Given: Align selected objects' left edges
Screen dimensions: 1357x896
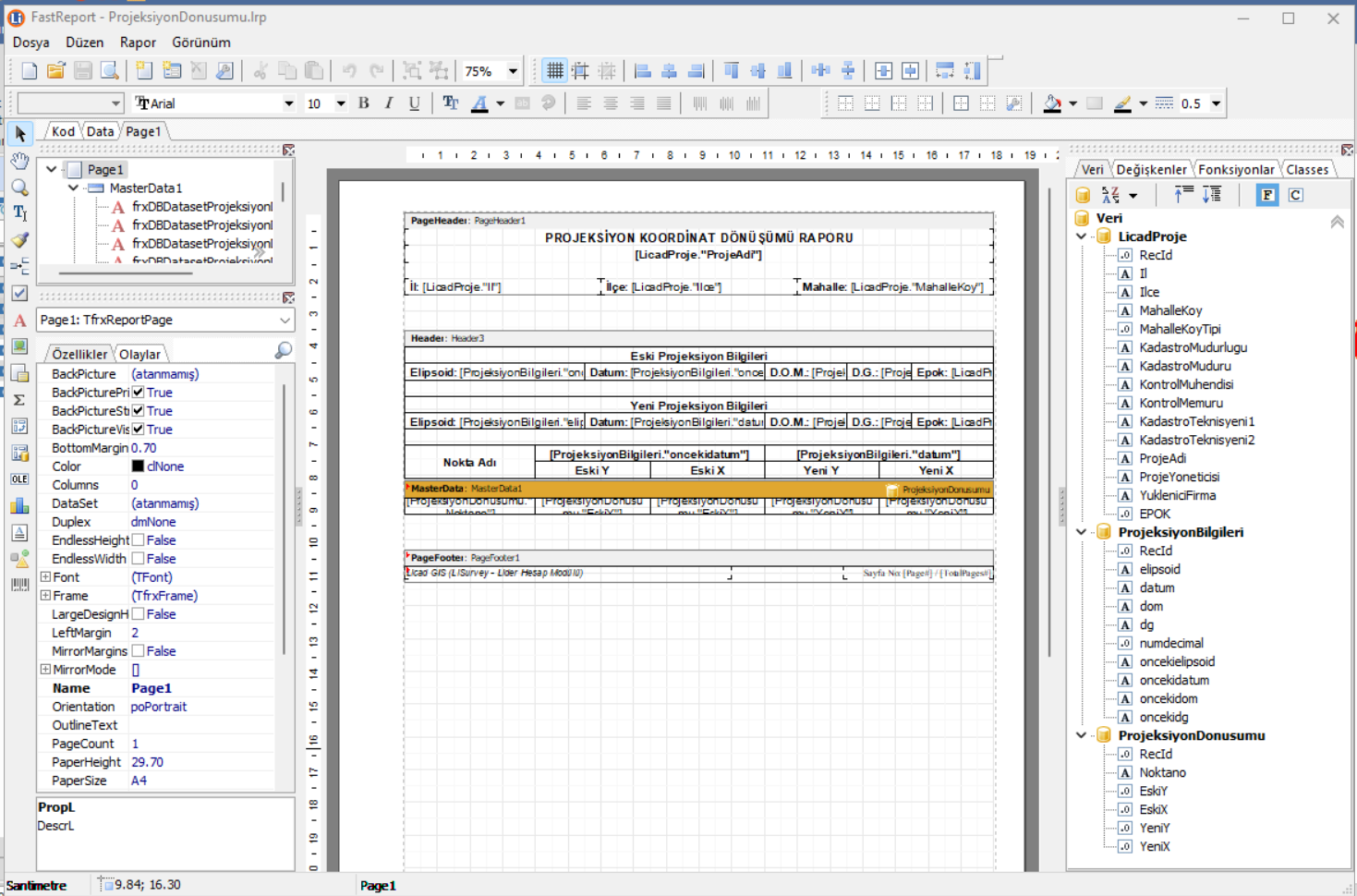Looking at the screenshot, I should point(643,71).
